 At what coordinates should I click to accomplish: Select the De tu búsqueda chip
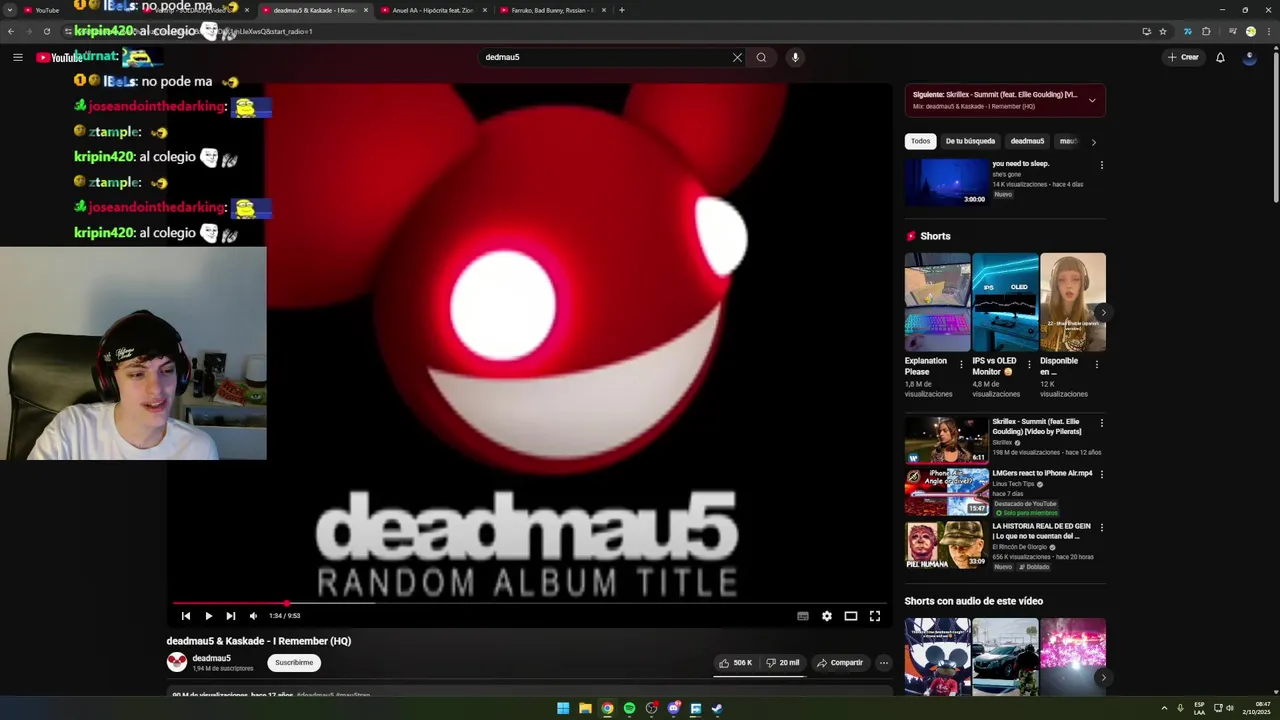pos(970,141)
